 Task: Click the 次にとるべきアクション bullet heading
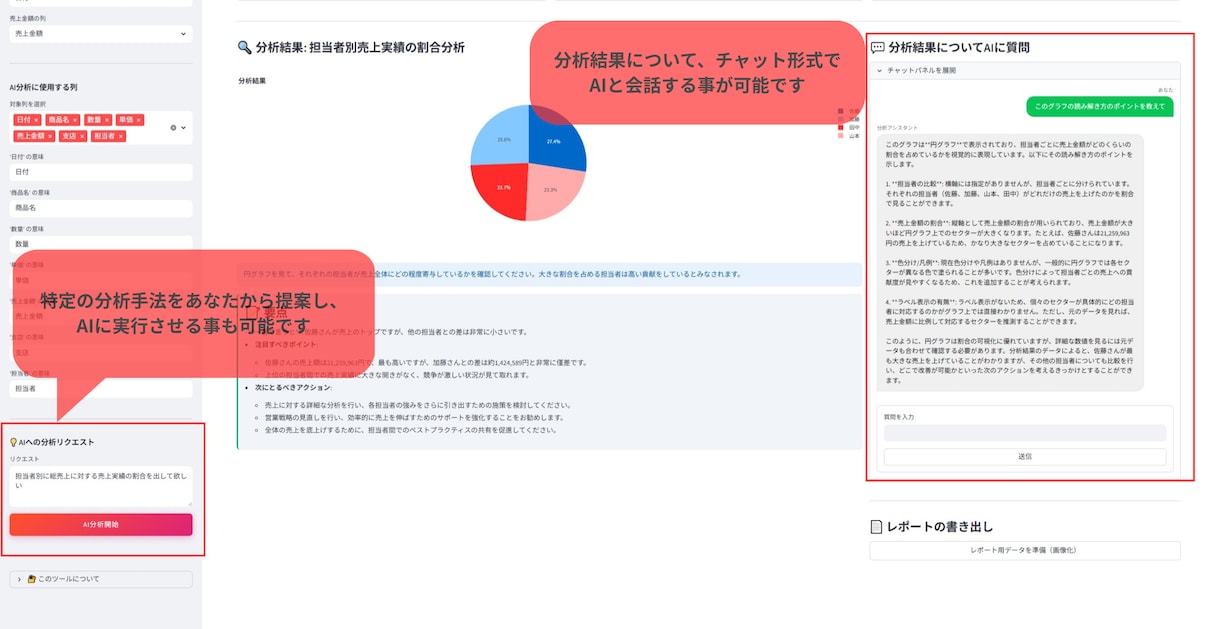(x=295, y=386)
